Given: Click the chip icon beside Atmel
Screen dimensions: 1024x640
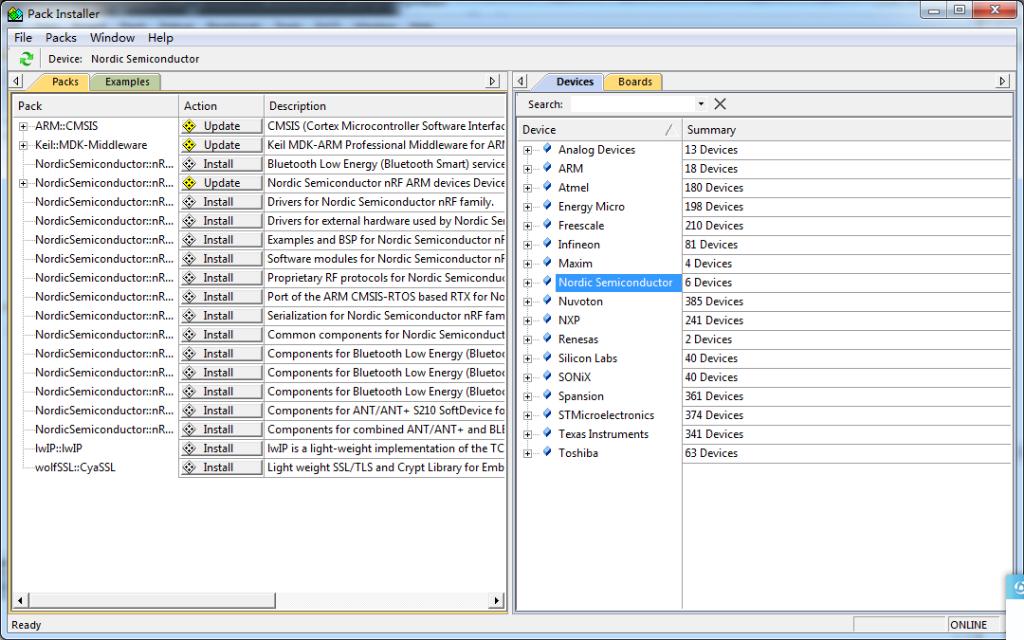Looking at the screenshot, I should pyautogui.click(x=547, y=187).
